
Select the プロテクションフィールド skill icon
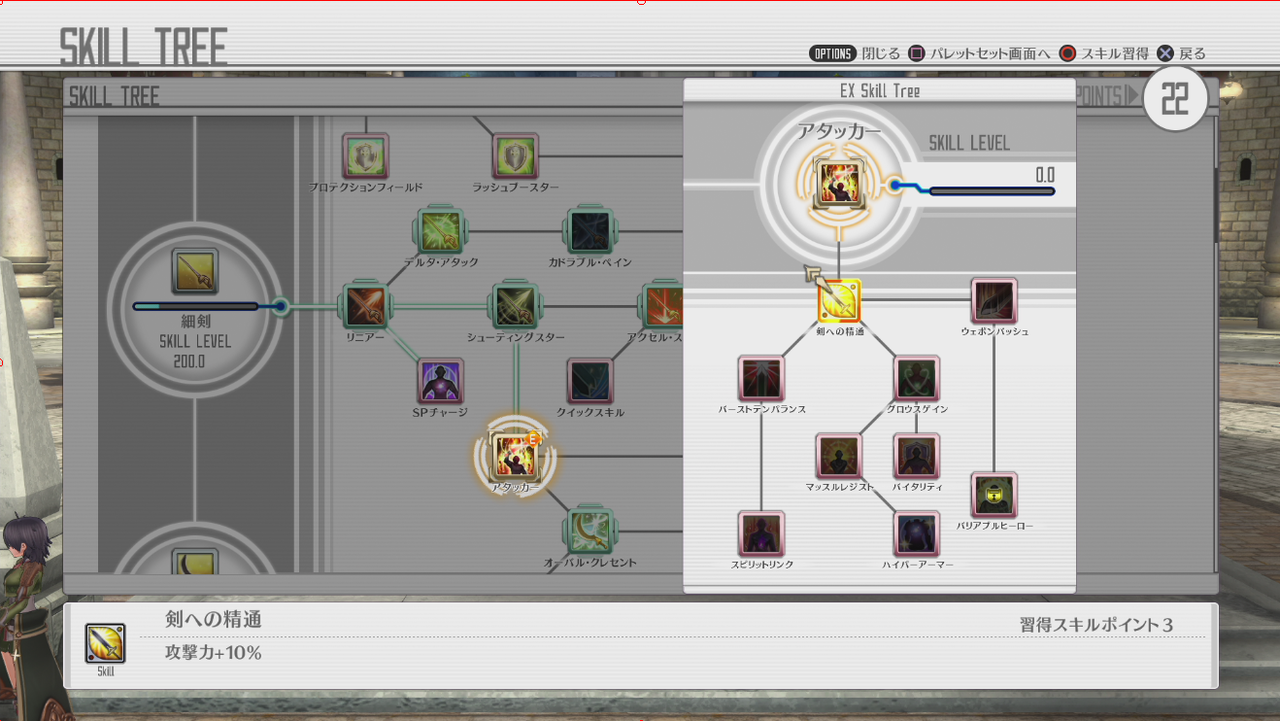point(365,157)
